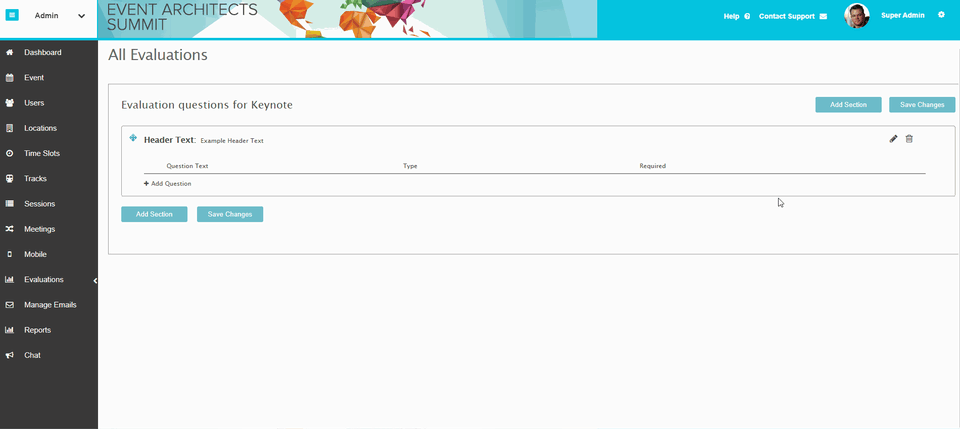
Task: Click the Question Text column header
Action: 187,166
